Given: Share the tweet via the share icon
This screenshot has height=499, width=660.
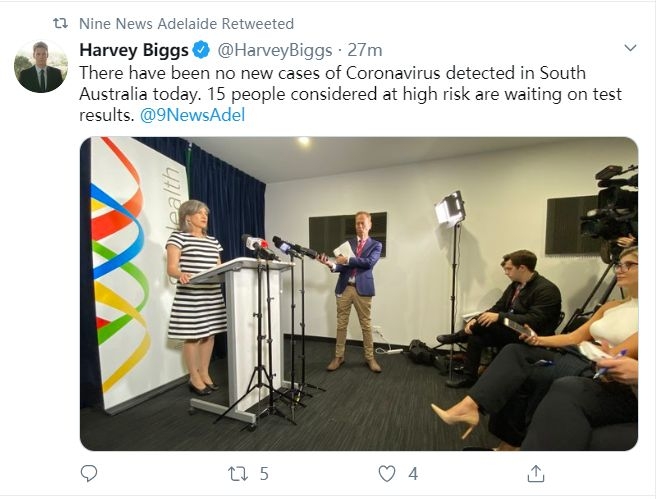Looking at the screenshot, I should click(x=535, y=474).
